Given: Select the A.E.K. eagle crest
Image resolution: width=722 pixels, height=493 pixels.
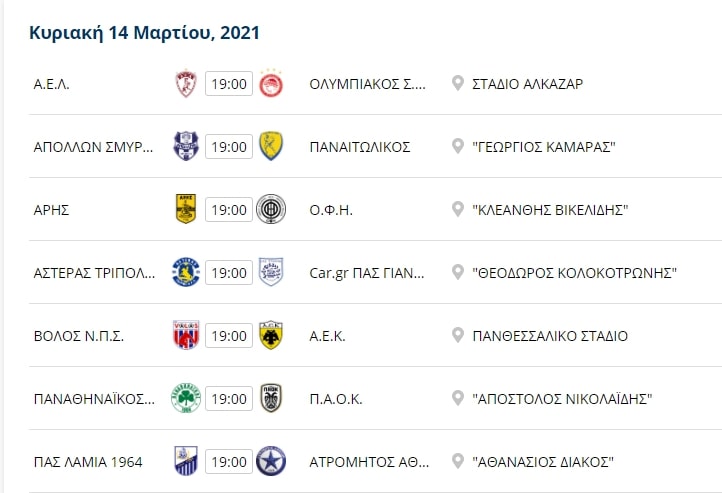Looking at the screenshot, I should [271, 336].
